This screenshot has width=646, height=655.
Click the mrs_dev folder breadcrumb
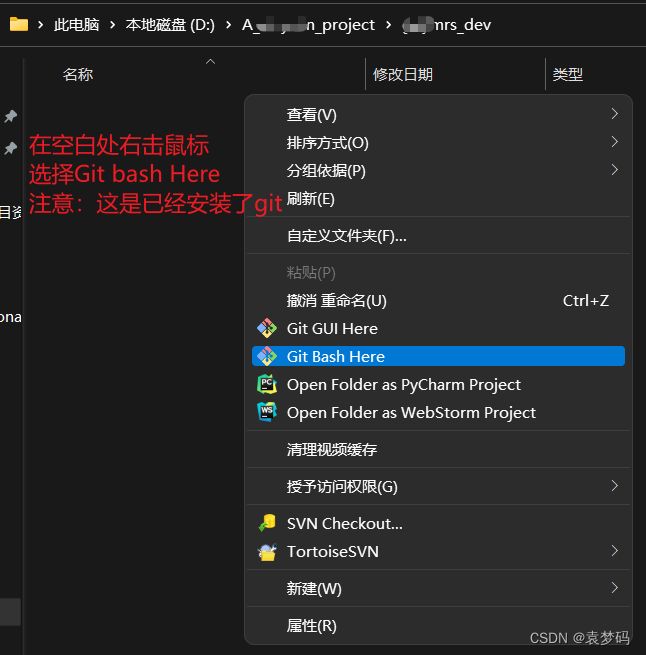[x=447, y=25]
